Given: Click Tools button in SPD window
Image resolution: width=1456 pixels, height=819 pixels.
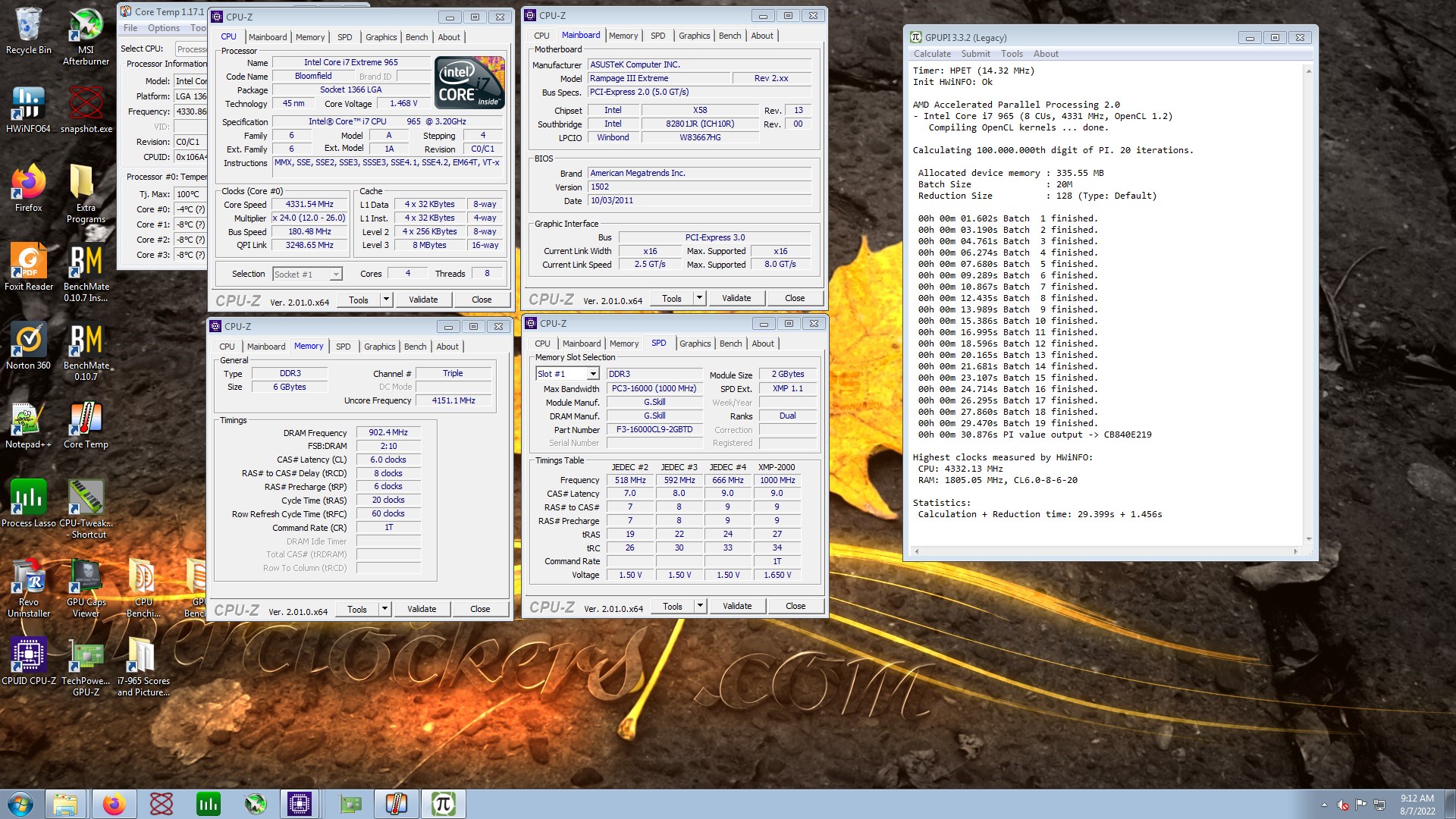Looking at the screenshot, I should 673,606.
